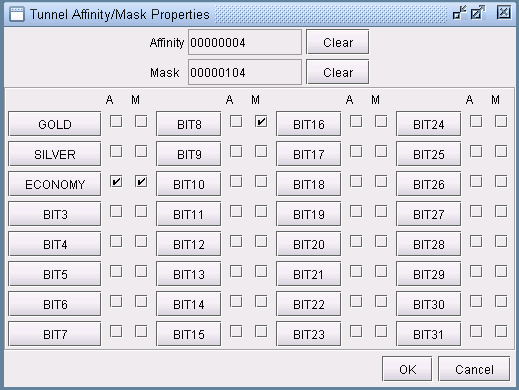Enable BIT9 mask checkbox
Image resolution: width=519 pixels, height=390 pixels.
261,151
